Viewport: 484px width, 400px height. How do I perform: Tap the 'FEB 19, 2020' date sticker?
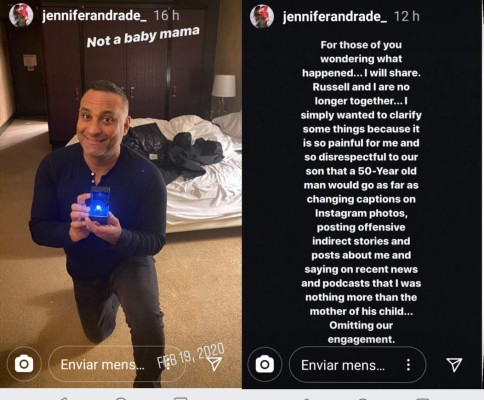191,355
